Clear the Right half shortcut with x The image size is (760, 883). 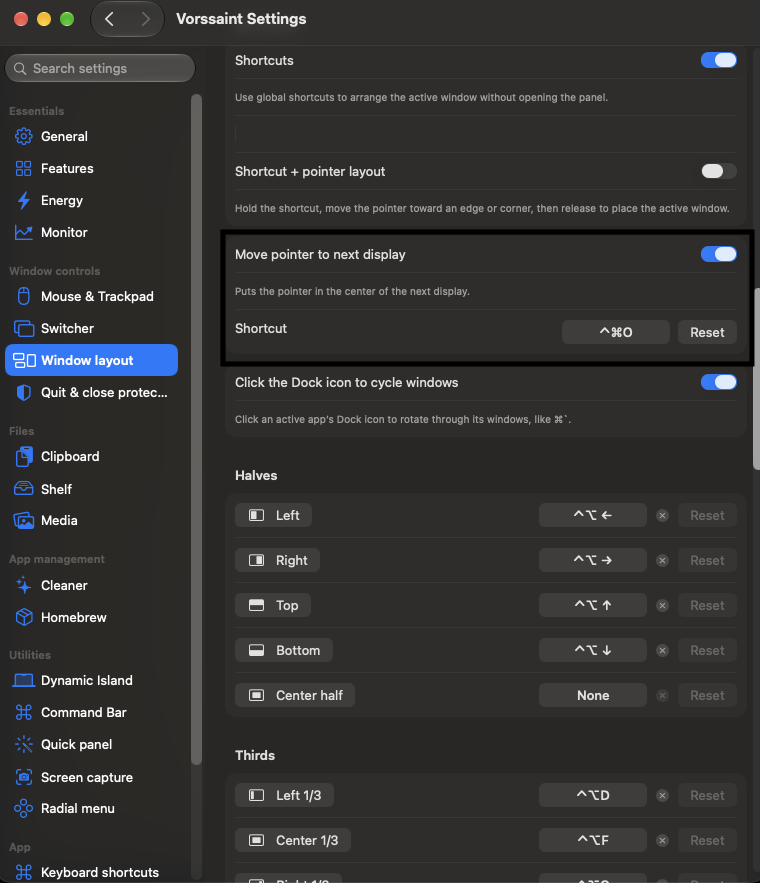coord(663,560)
